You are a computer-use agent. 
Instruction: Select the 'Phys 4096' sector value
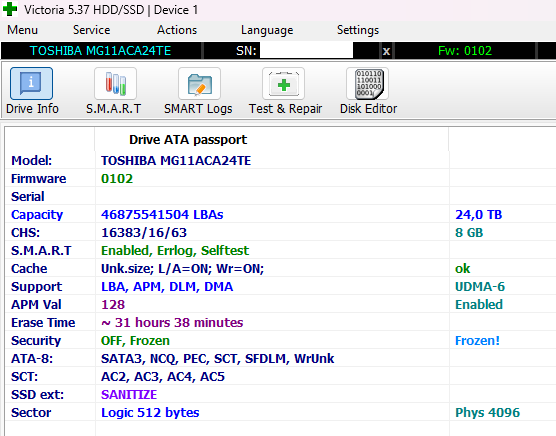[487, 413]
